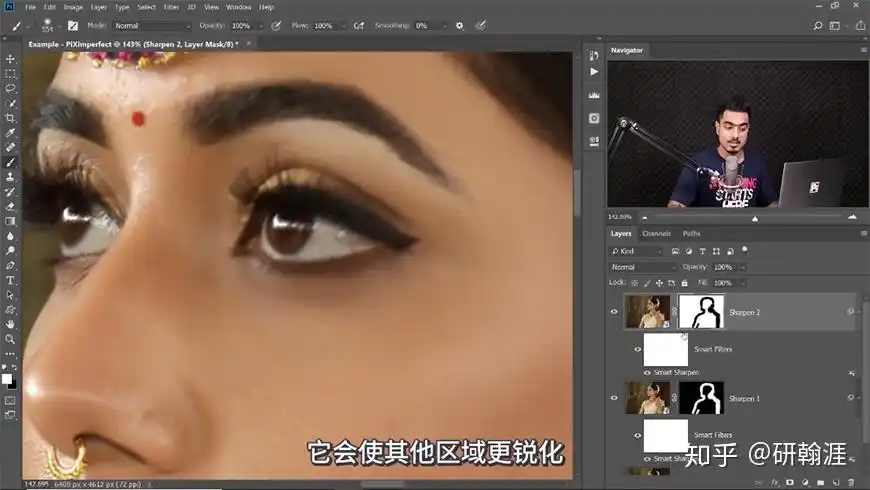Image resolution: width=870 pixels, height=490 pixels.
Task: Open the Layers panel Opacity dropdown
Action: [x=742, y=267]
